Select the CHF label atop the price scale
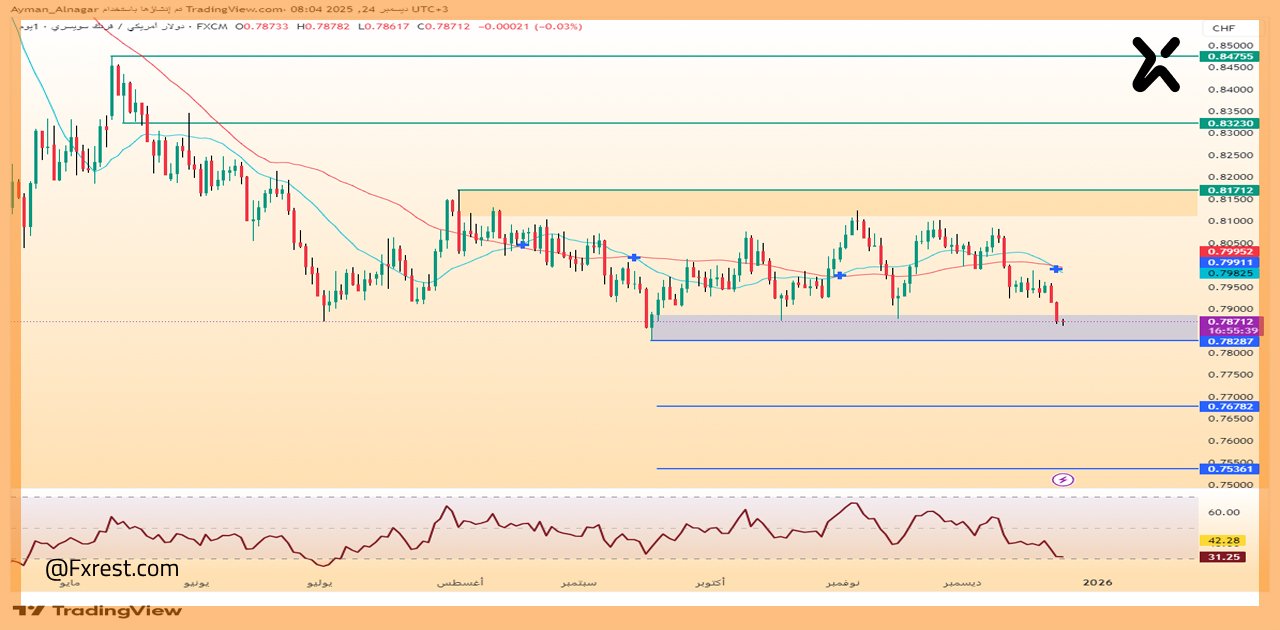The width and height of the screenshot is (1280, 630). point(1224,28)
